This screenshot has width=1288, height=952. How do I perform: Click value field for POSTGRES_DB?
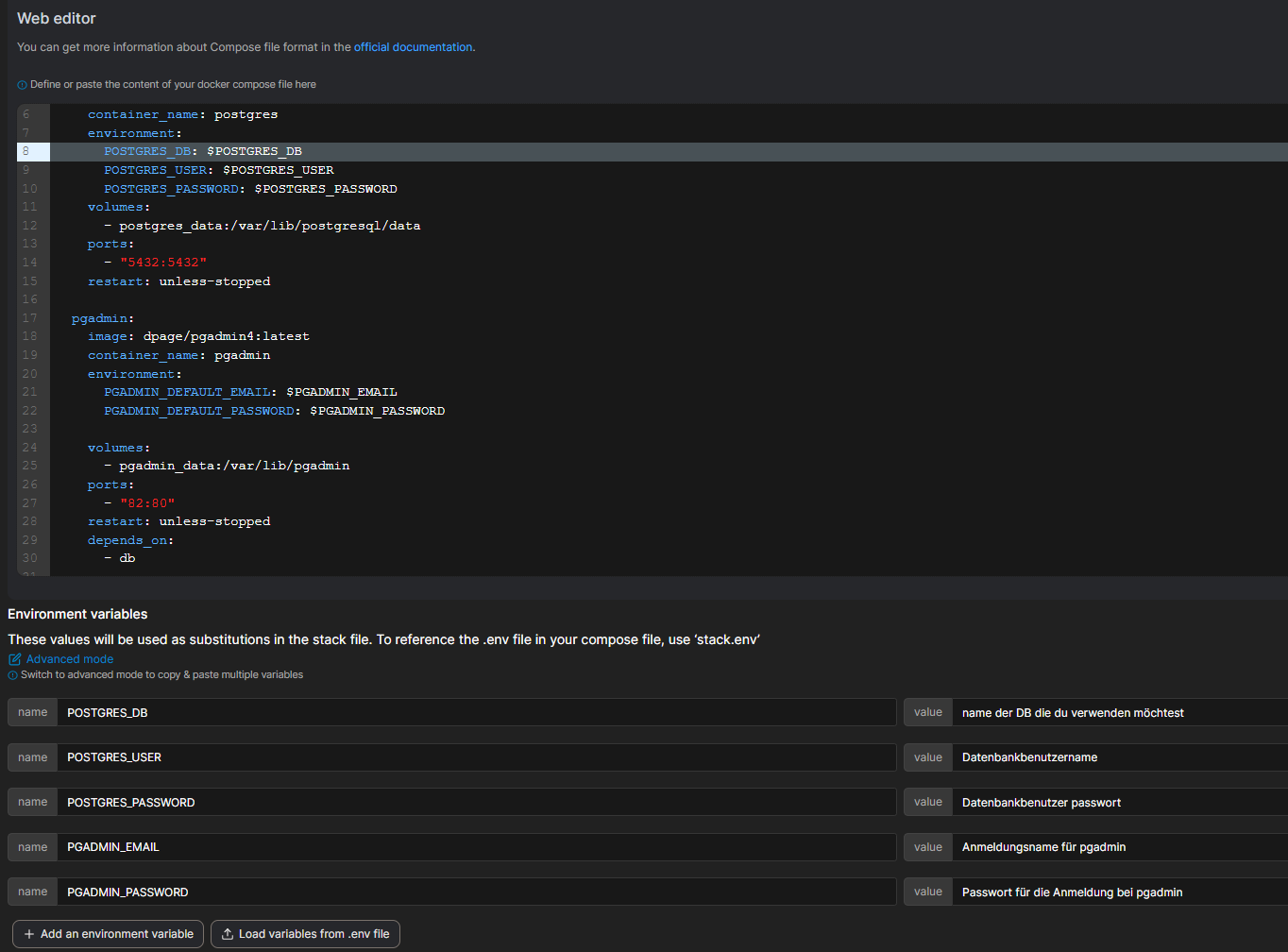[1119, 713]
